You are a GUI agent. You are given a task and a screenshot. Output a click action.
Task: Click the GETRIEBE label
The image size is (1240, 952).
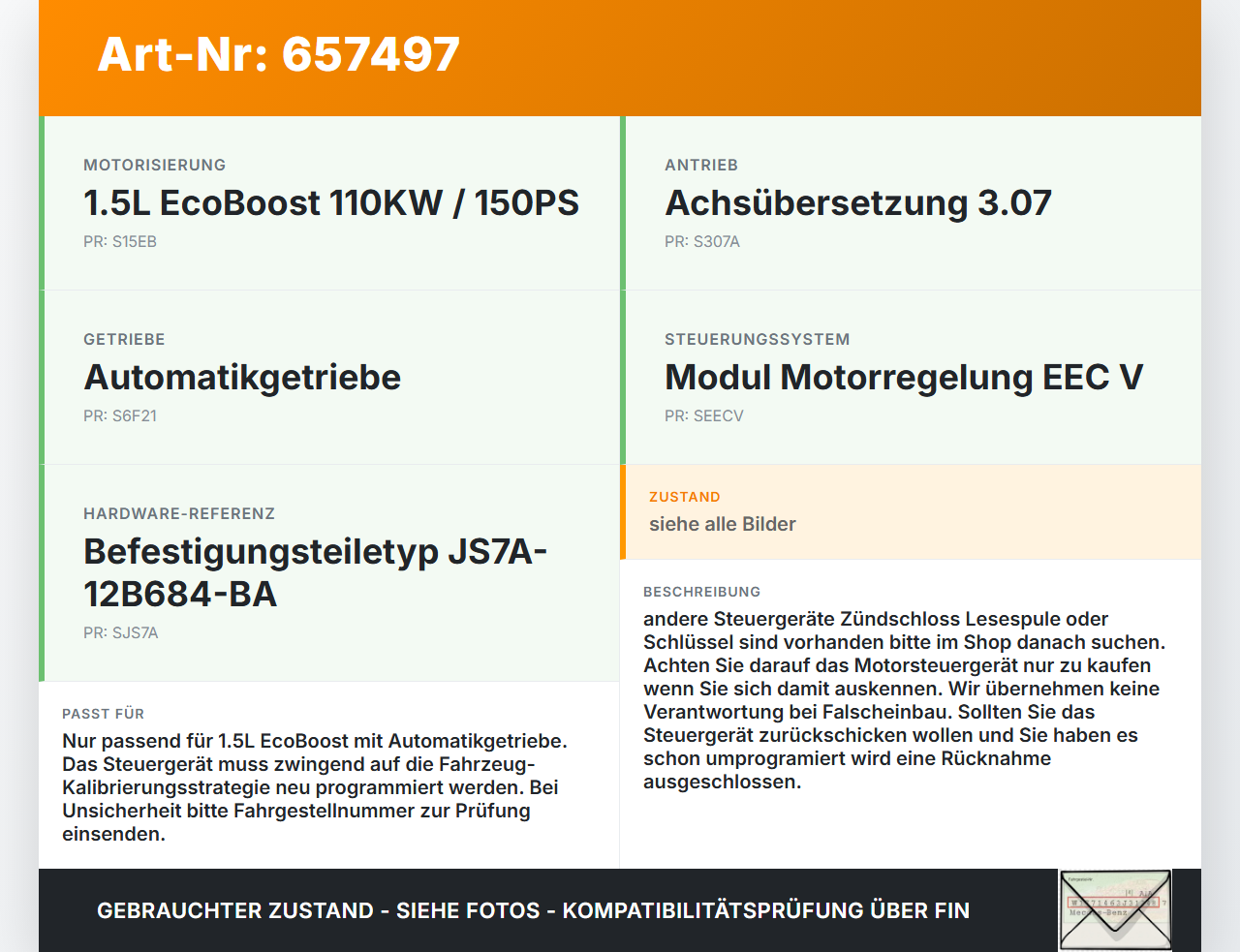(124, 339)
